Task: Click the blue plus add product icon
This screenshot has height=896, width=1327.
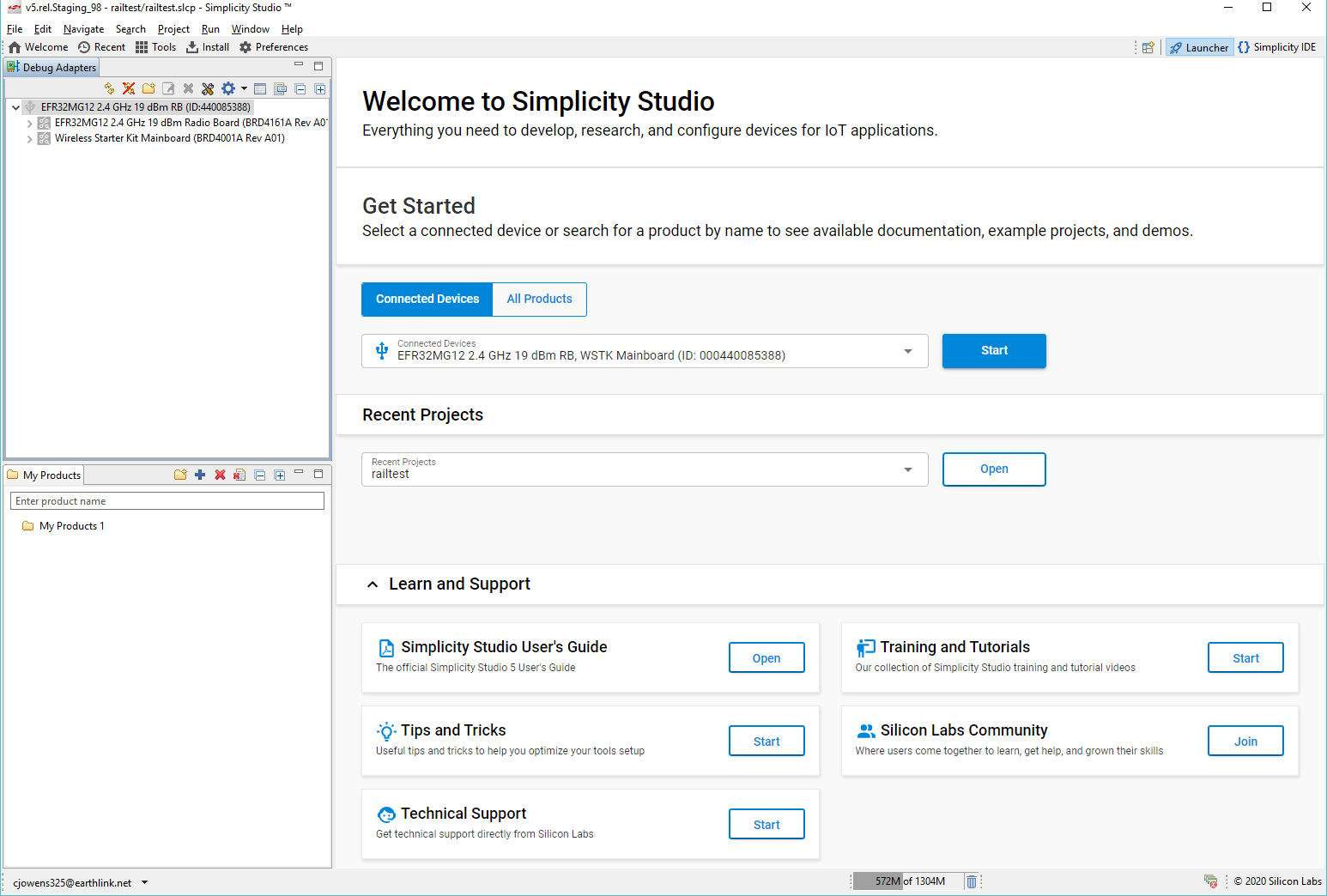Action: pos(200,475)
